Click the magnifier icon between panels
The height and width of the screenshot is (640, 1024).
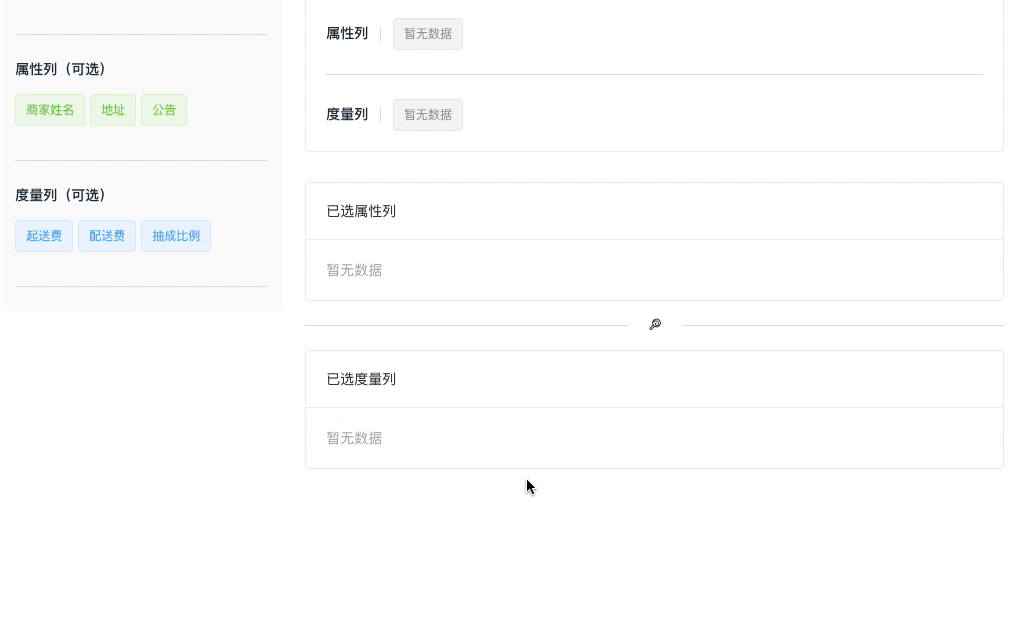(x=655, y=324)
